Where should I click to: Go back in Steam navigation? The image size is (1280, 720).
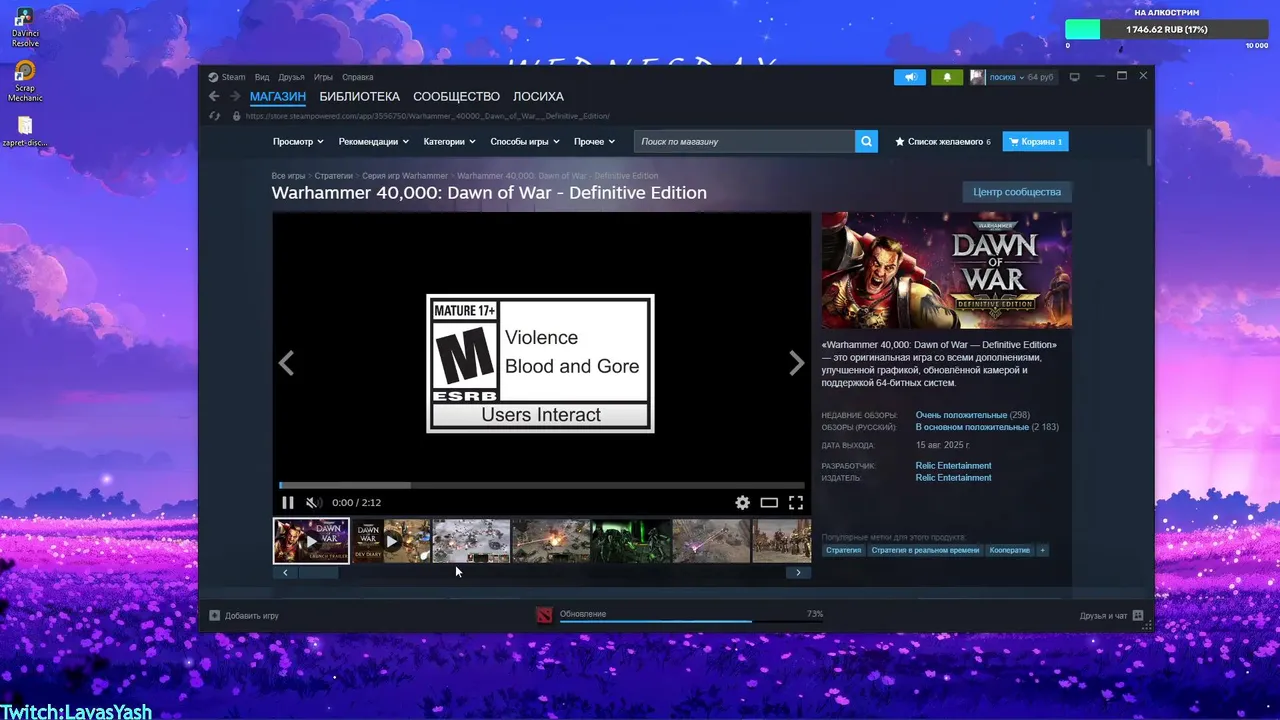click(214, 97)
